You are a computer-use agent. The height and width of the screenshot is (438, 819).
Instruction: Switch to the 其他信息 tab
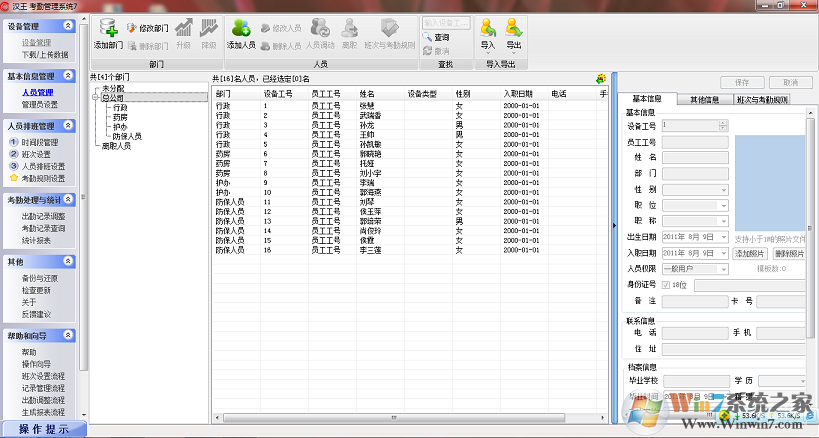(x=705, y=100)
